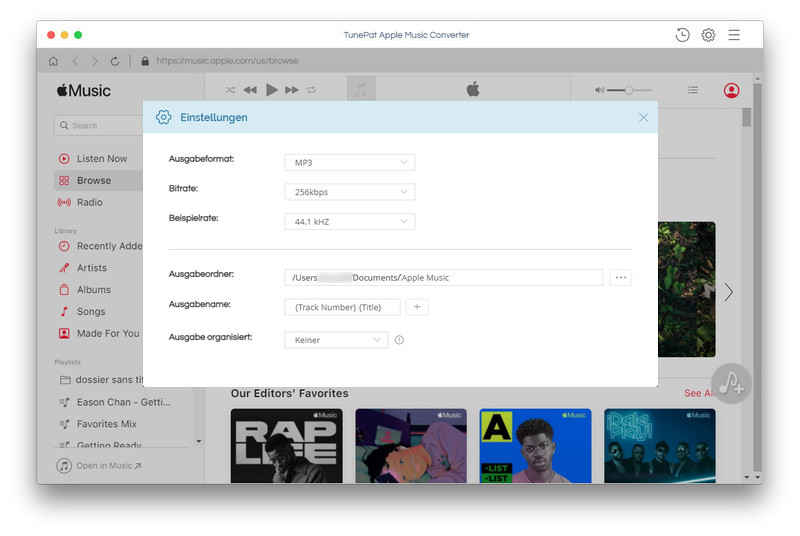
Task: Go to home page icon
Action: [53, 61]
